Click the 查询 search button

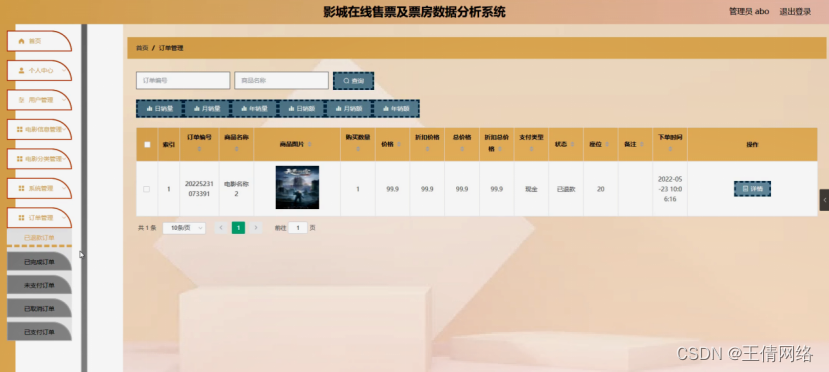(354, 81)
